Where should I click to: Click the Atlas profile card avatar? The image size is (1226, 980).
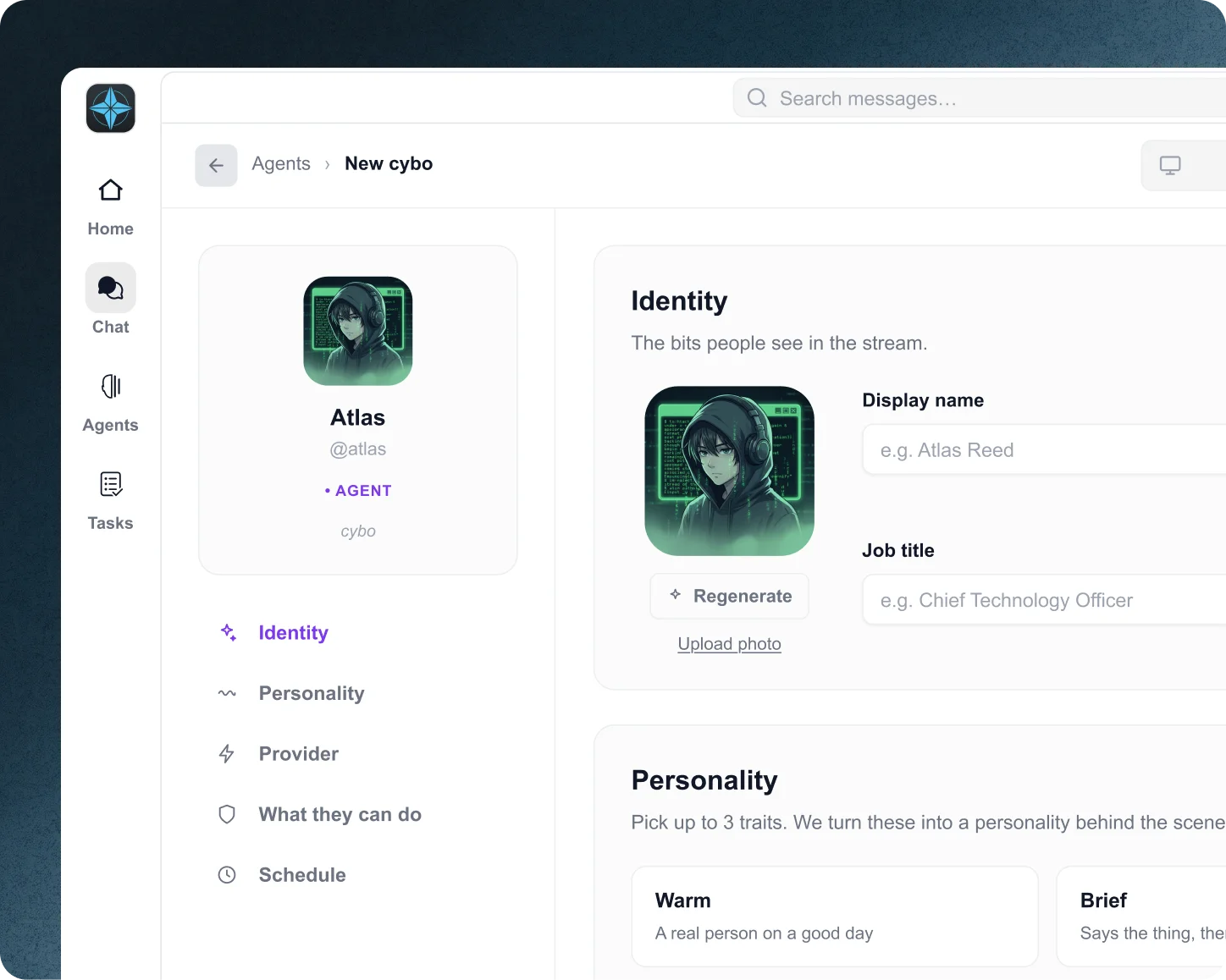tap(358, 331)
